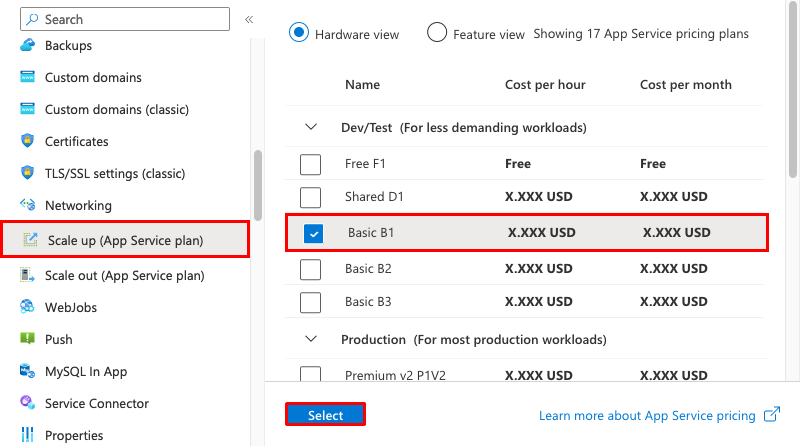Screen dimensions: 800x446
Task: Click the Backups cloud icon
Action: (27, 46)
